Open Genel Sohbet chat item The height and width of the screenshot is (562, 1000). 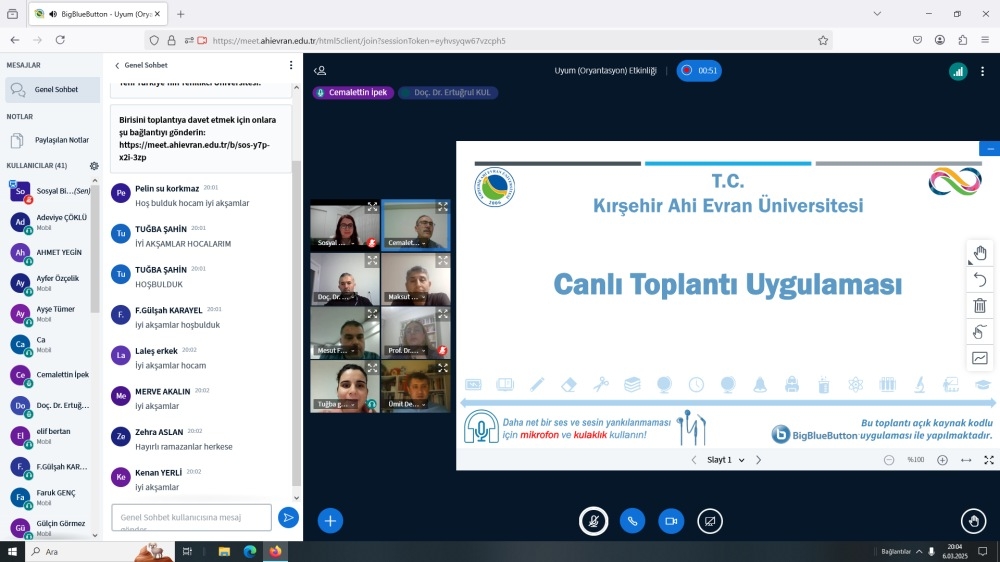(52, 90)
